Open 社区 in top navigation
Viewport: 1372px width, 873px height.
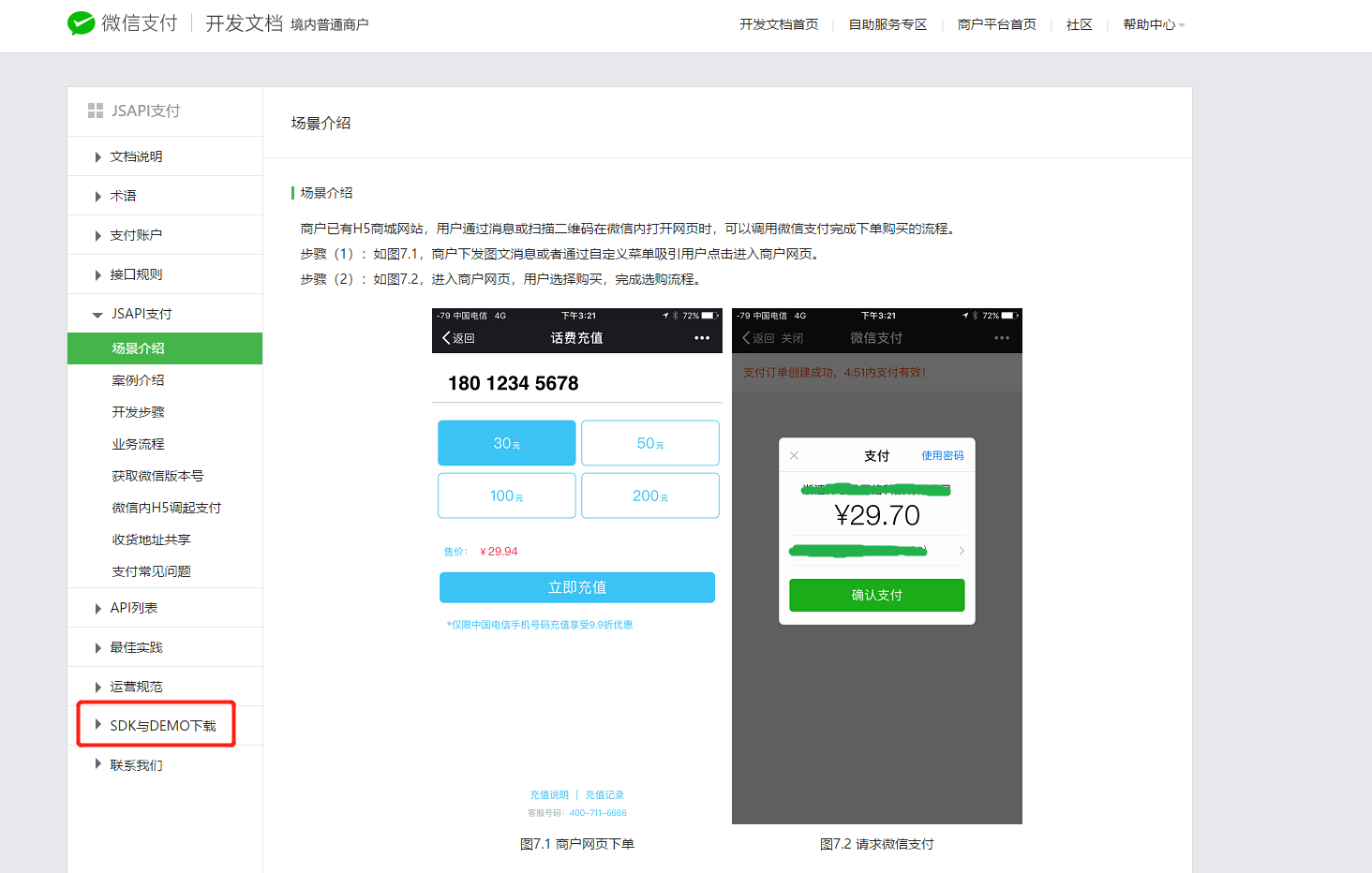1080,24
